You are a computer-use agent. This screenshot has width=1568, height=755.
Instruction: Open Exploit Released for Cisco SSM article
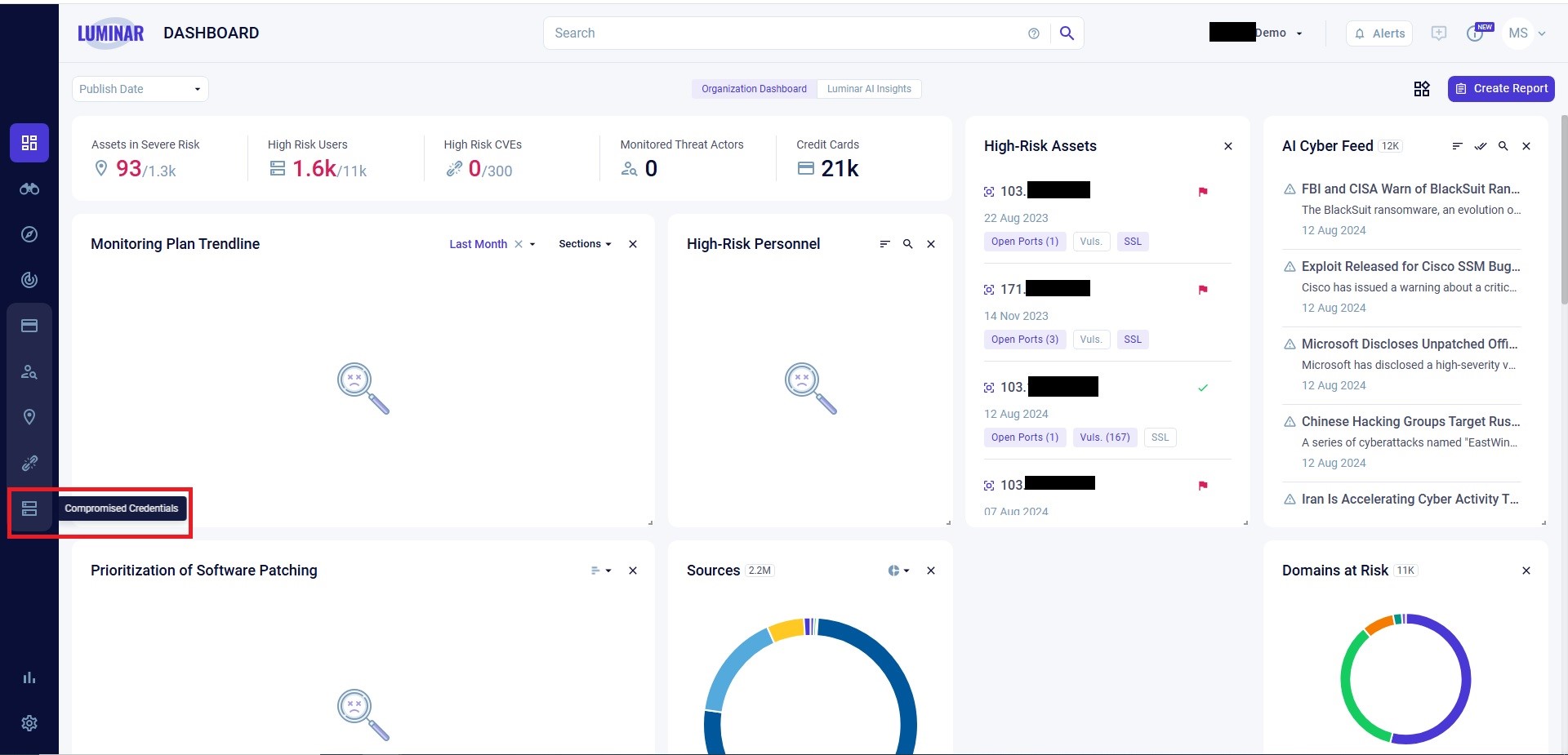tap(1410, 266)
